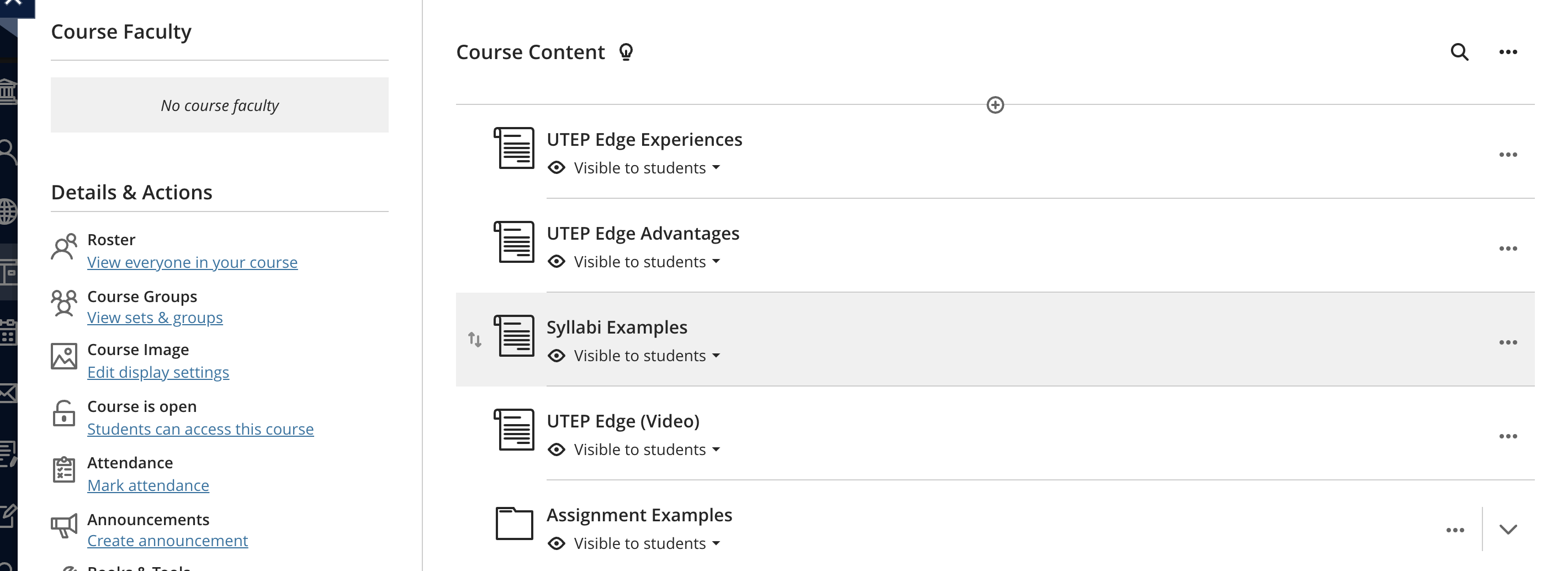
Task: Open the UTEP Edge (Video) visibility dropdown
Action: [x=635, y=450]
